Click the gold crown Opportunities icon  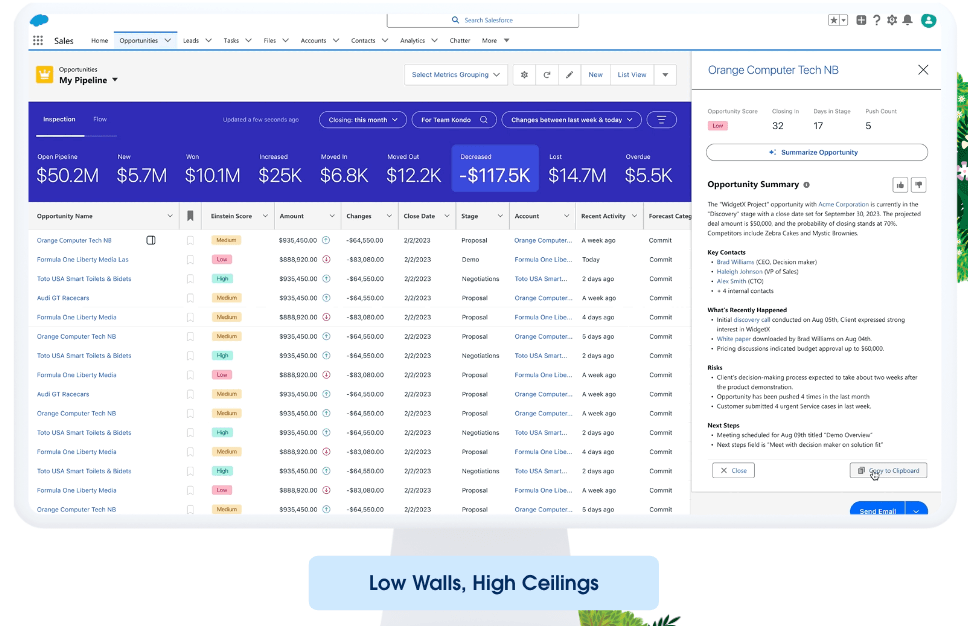click(44, 75)
